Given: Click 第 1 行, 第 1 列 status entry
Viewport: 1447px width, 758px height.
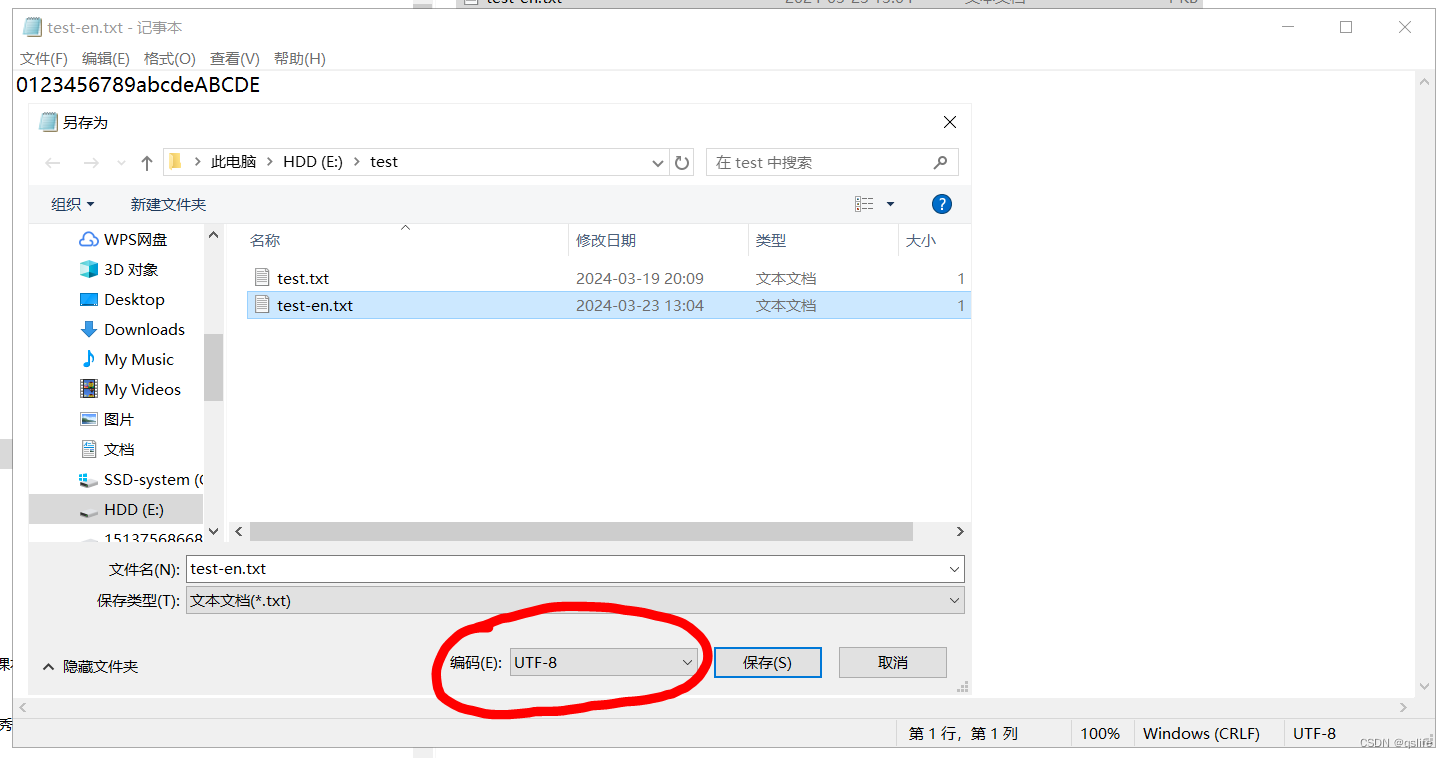Looking at the screenshot, I should [x=963, y=733].
